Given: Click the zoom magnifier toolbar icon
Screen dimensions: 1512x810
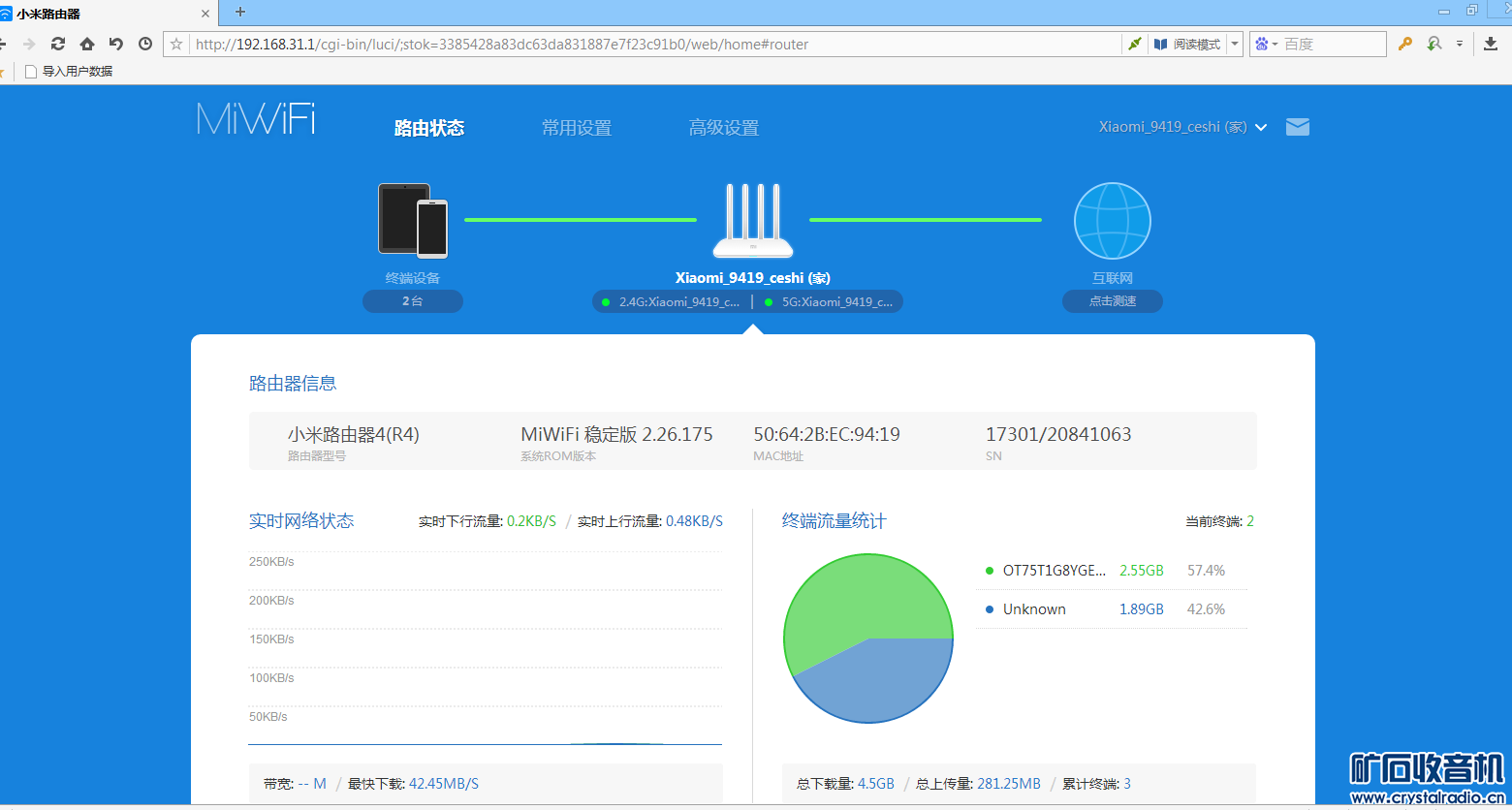Looking at the screenshot, I should pos(1434,44).
